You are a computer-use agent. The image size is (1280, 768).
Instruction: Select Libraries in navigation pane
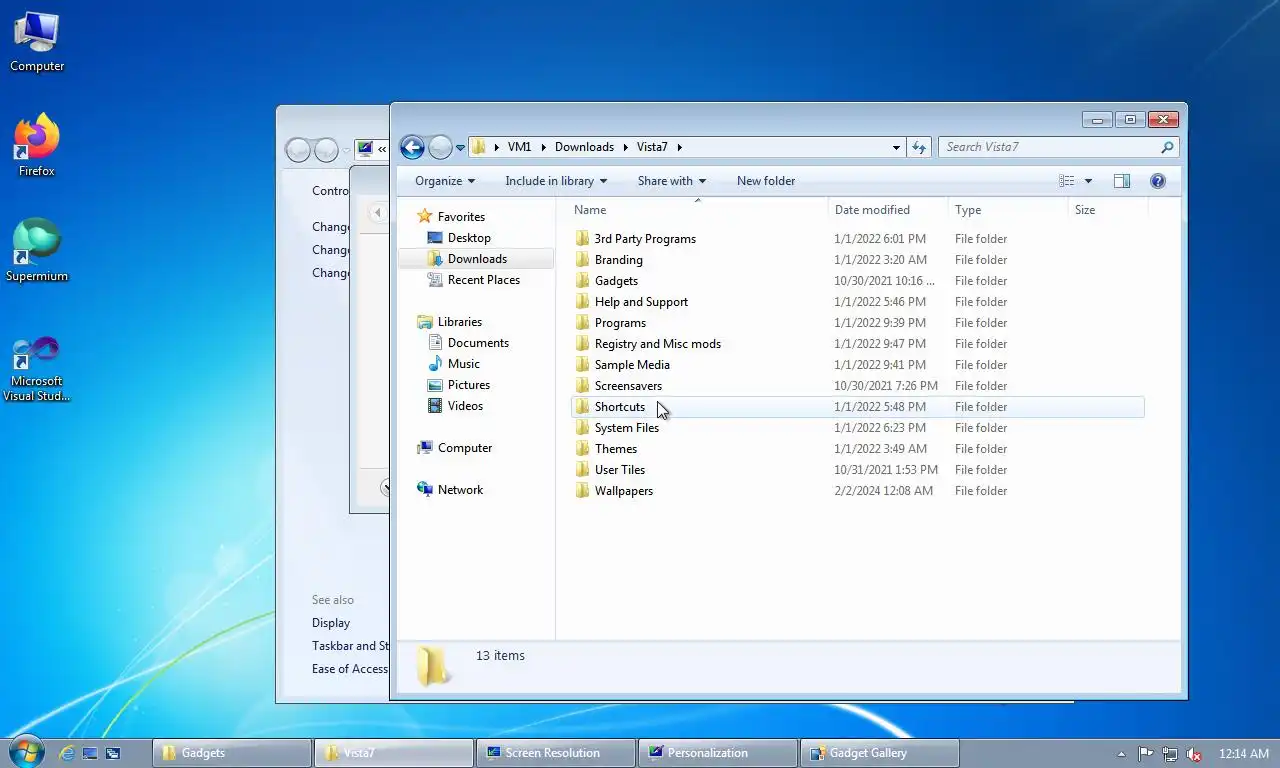click(460, 322)
